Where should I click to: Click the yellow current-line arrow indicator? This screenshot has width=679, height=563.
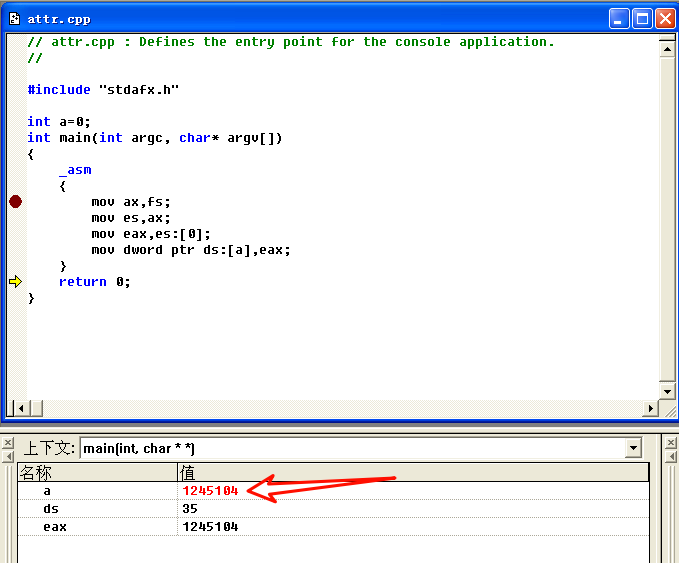click(x=15, y=282)
